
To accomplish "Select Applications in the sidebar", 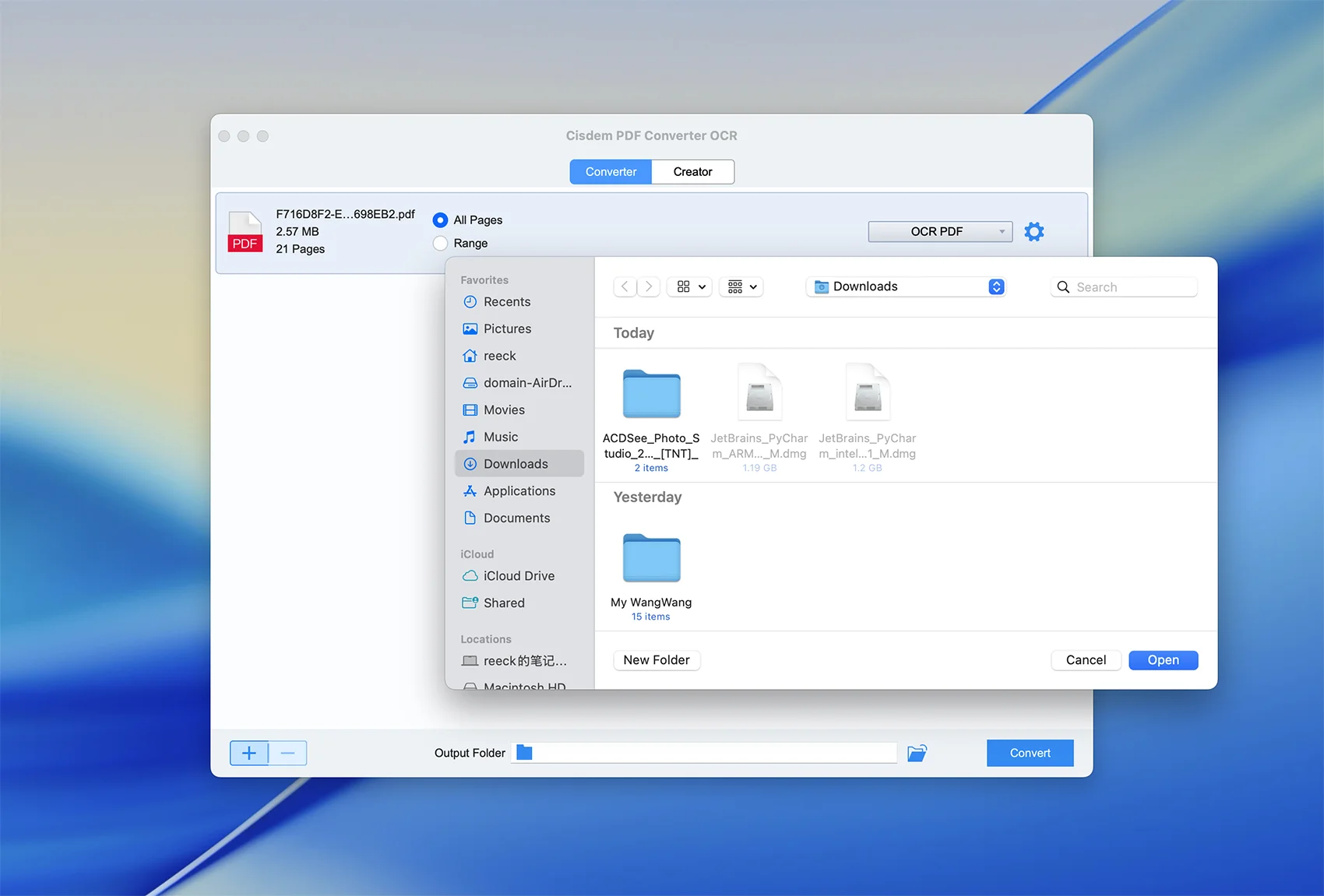I will click(519, 491).
